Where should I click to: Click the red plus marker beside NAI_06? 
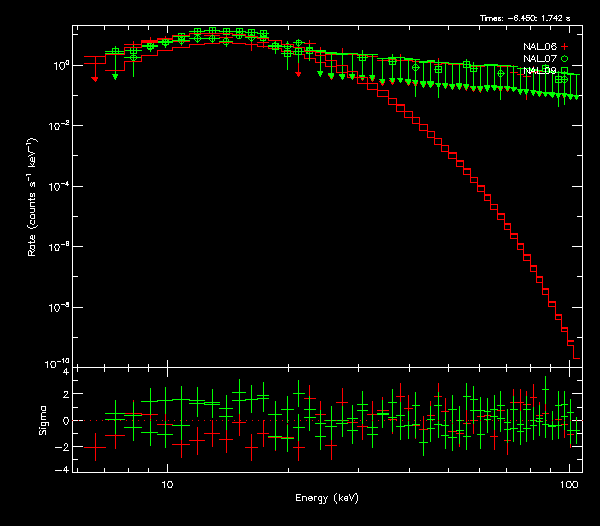point(564,47)
